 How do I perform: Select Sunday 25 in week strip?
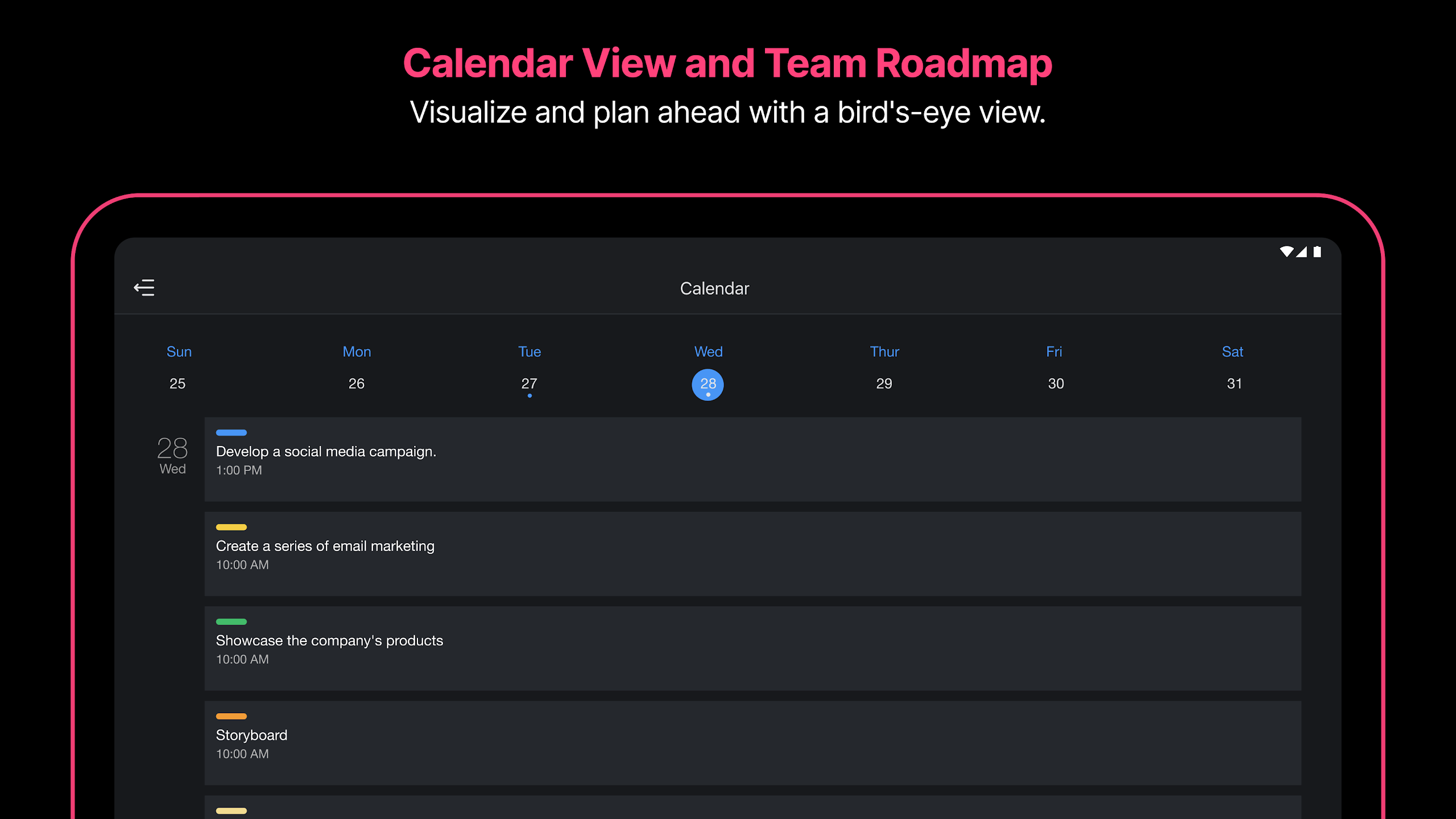(x=177, y=384)
